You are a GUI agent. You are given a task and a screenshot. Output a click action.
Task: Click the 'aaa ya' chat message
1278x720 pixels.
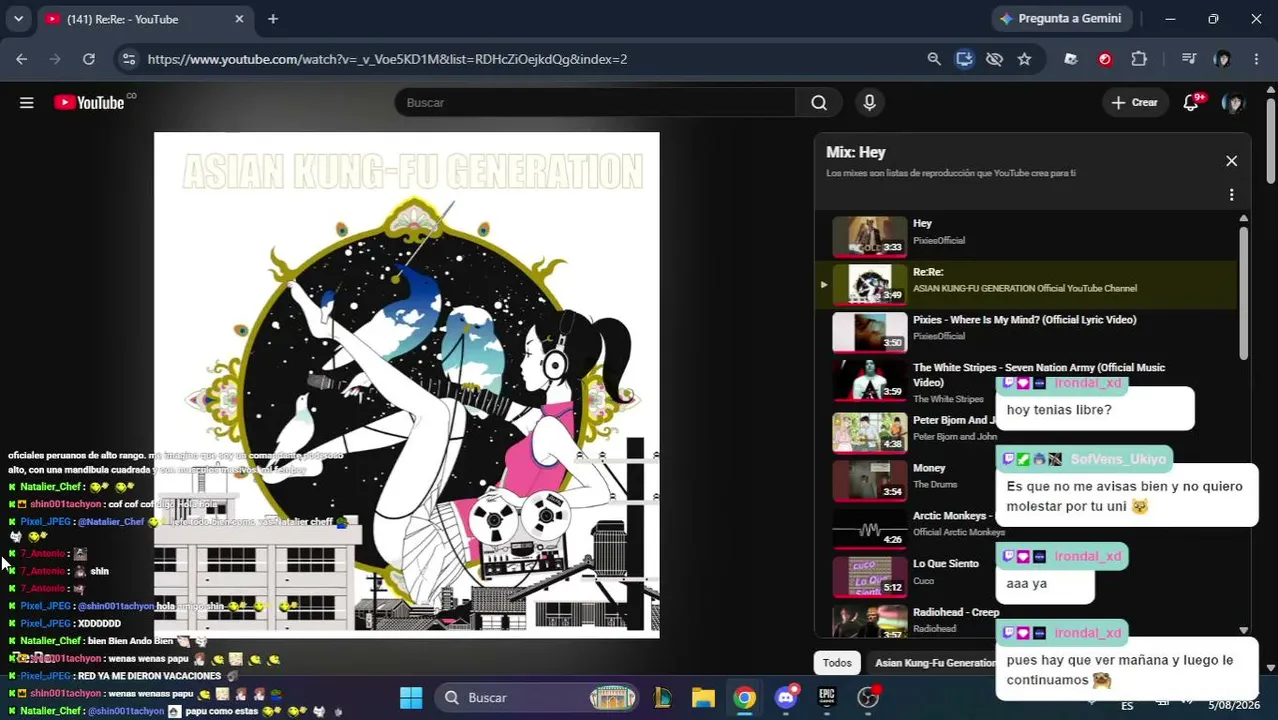coord(1044,583)
